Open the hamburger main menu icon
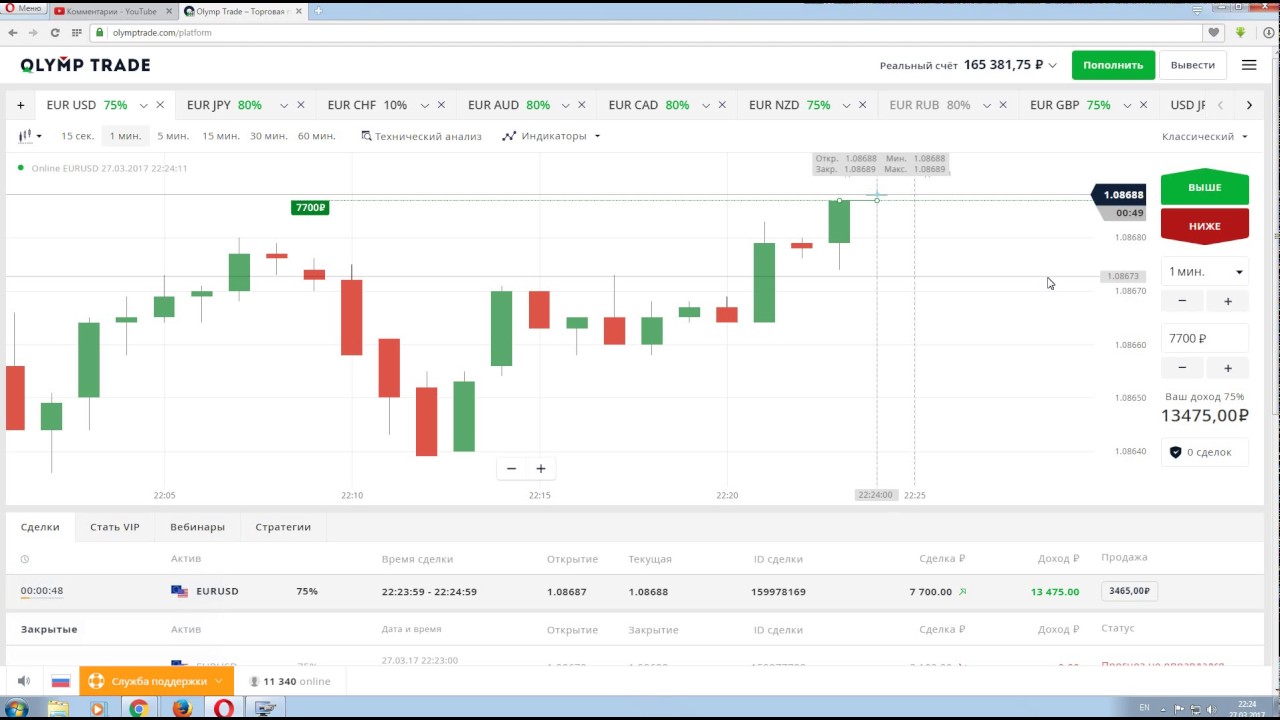This screenshot has height=720, width=1280. click(1249, 65)
